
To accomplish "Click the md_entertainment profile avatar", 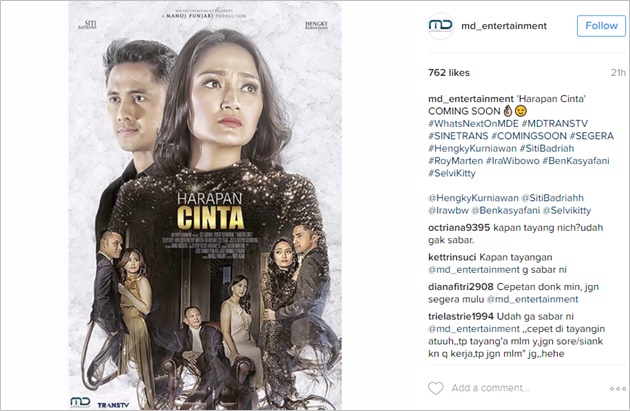I will [440, 26].
